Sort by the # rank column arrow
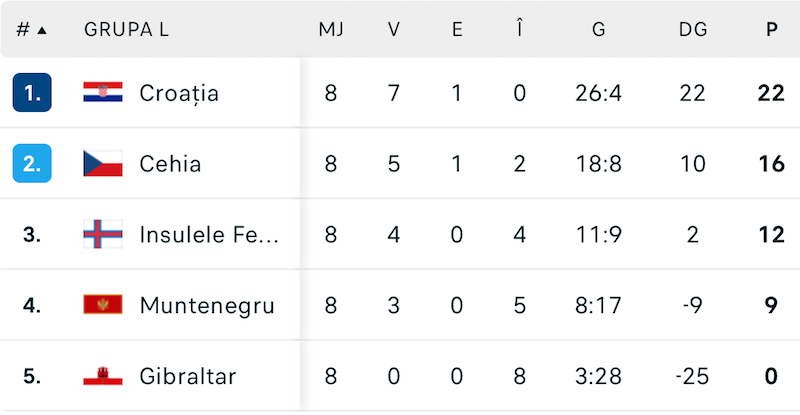The image size is (800, 415). (x=42, y=30)
